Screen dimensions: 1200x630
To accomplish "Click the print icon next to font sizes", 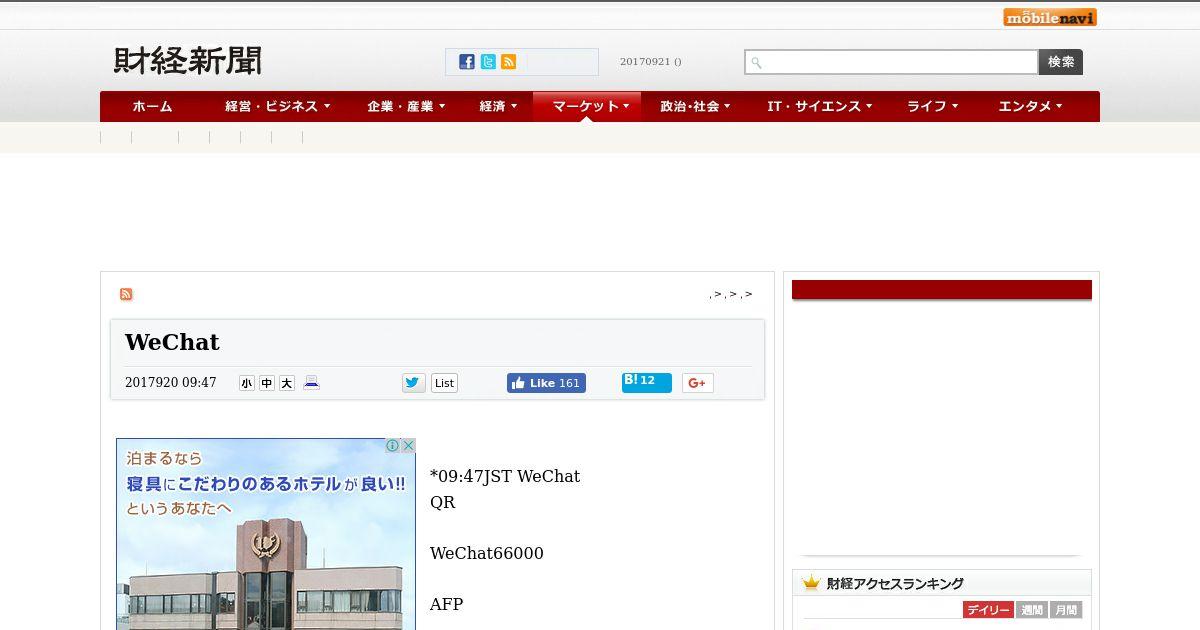I will coord(311,382).
